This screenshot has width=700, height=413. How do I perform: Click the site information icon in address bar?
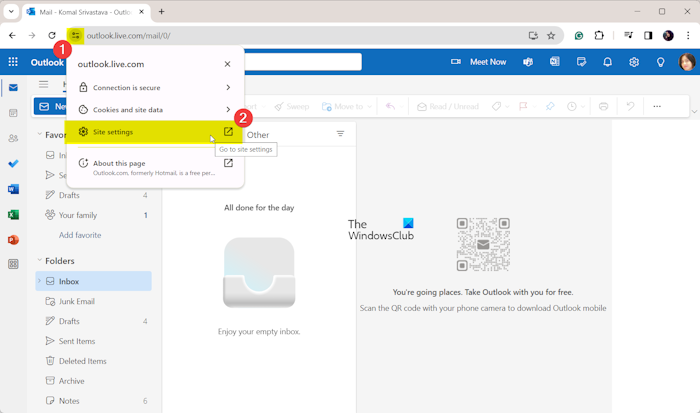75,36
